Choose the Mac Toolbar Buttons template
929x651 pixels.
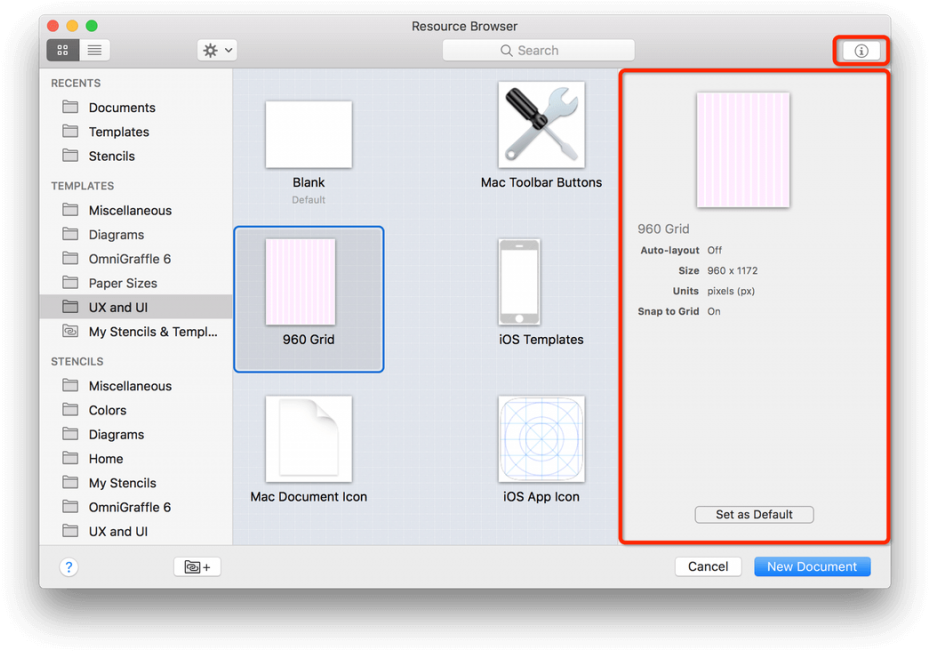click(x=542, y=125)
